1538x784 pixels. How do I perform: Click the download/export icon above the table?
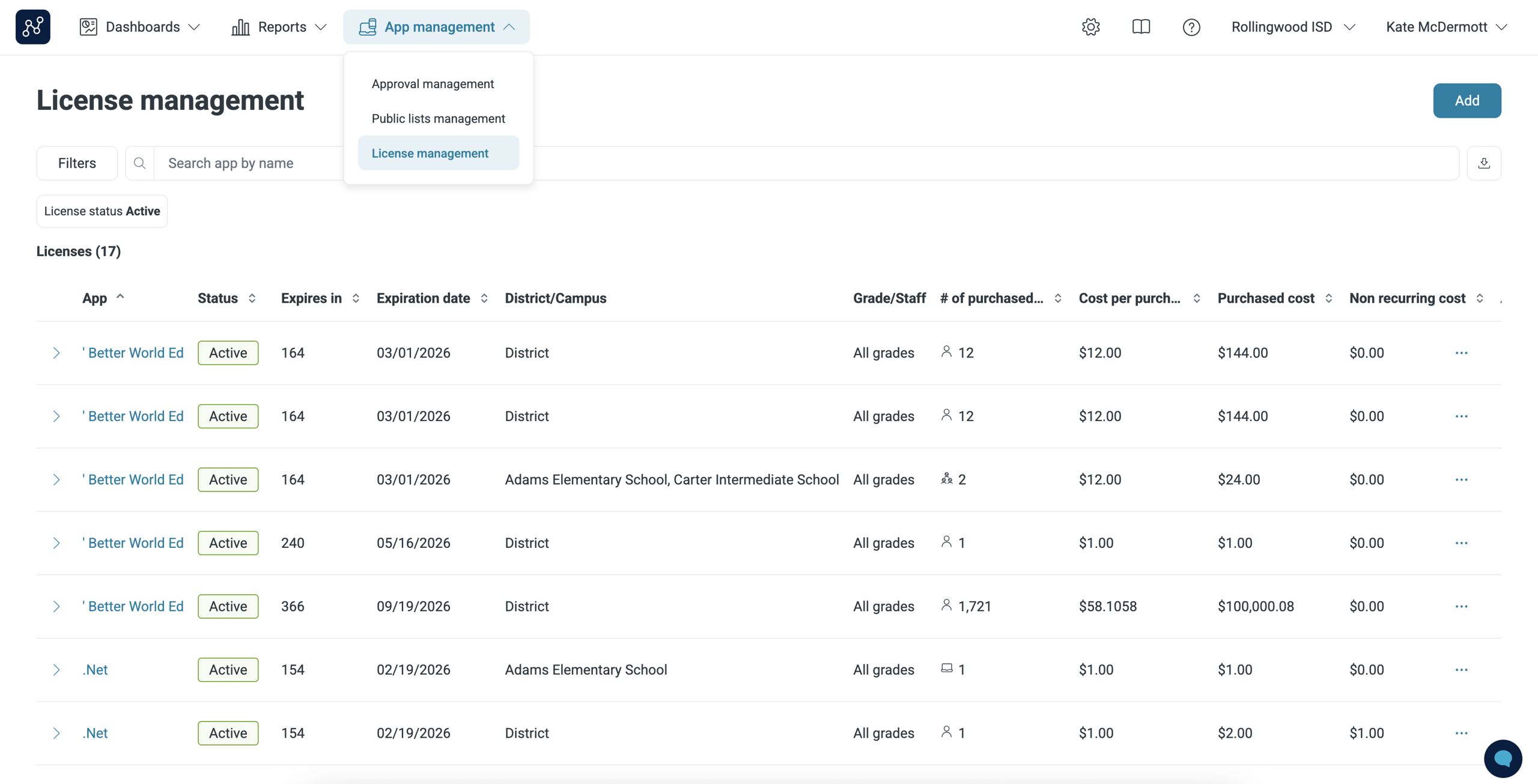coord(1484,163)
